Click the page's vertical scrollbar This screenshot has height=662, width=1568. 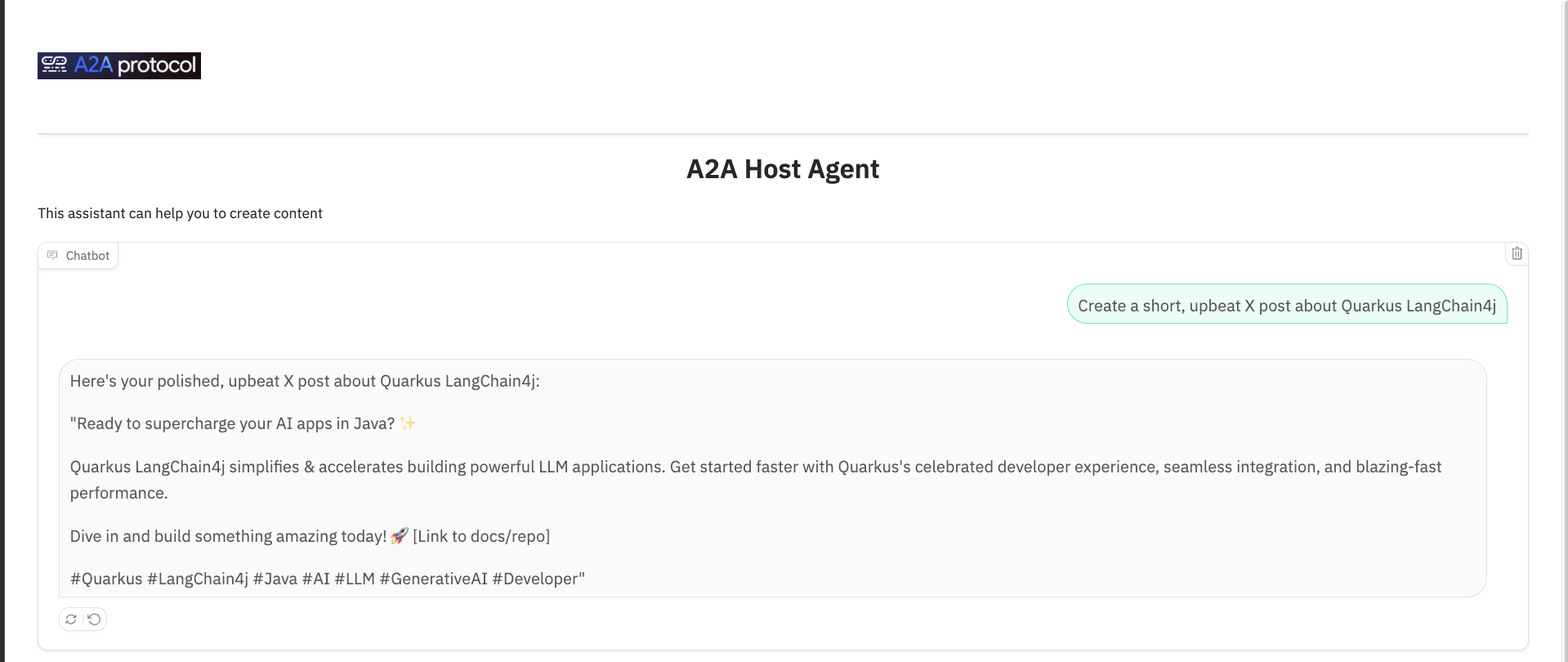point(1565,331)
